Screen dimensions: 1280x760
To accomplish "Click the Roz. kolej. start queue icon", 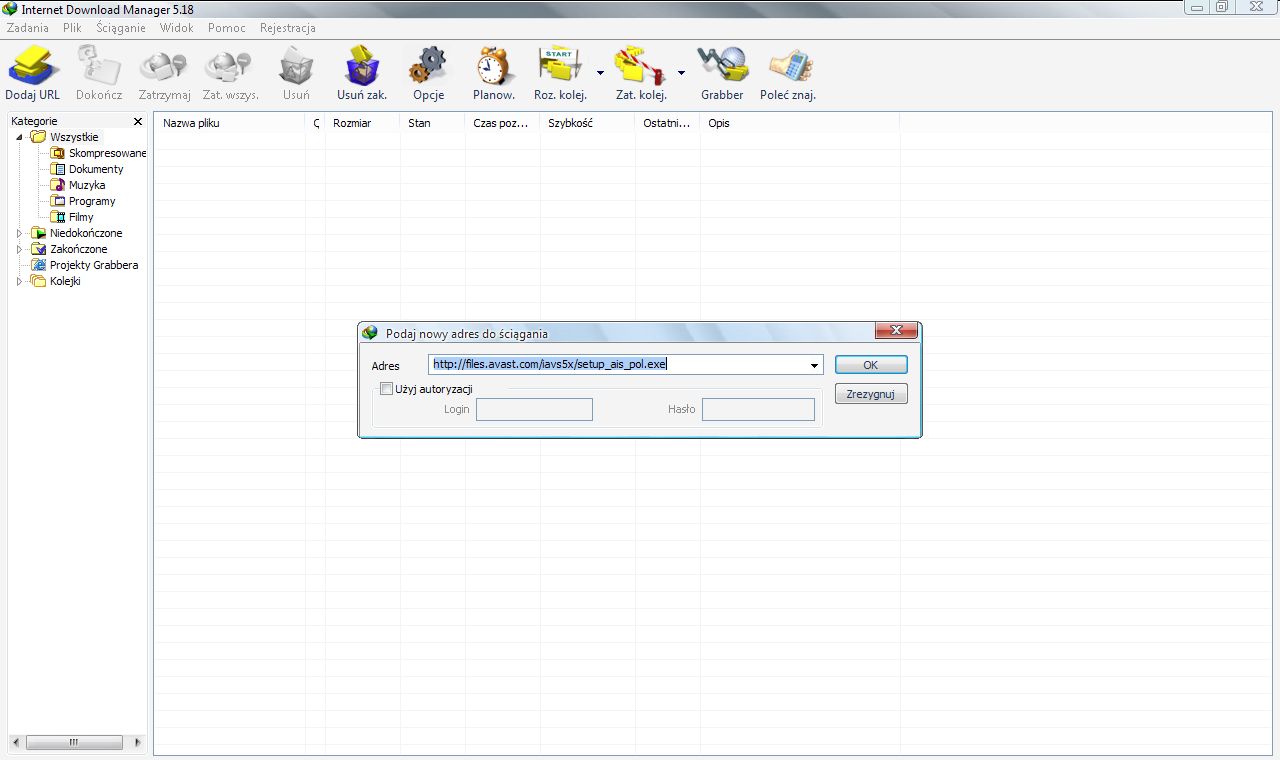I will pos(560,66).
